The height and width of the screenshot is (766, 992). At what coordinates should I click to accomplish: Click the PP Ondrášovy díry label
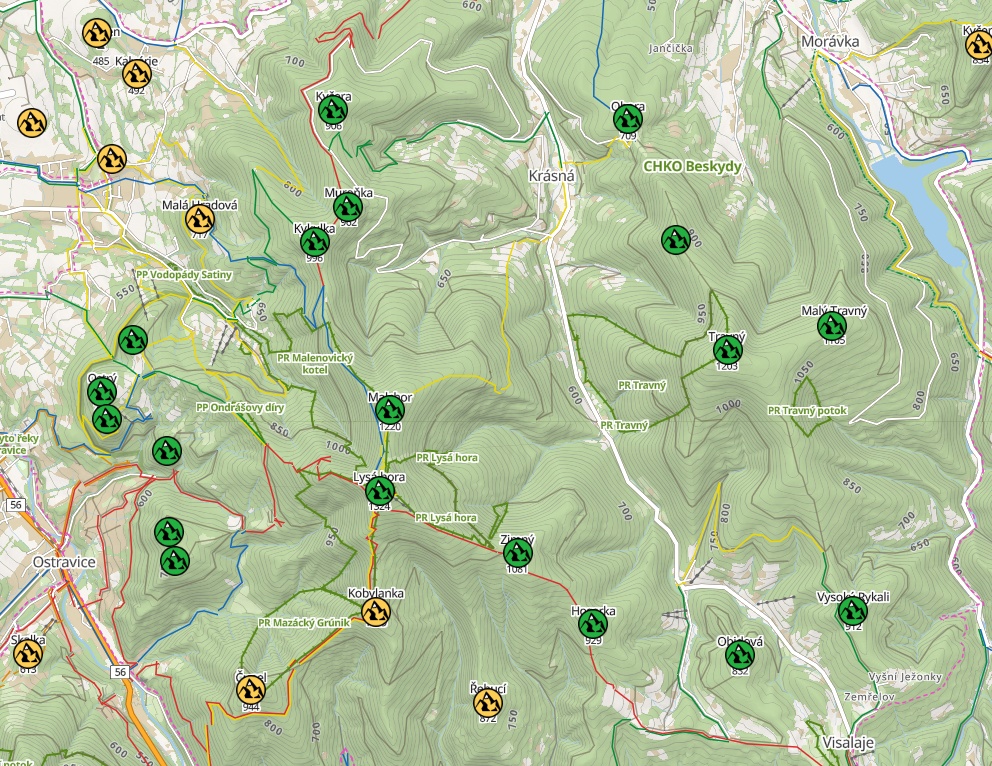coord(240,408)
